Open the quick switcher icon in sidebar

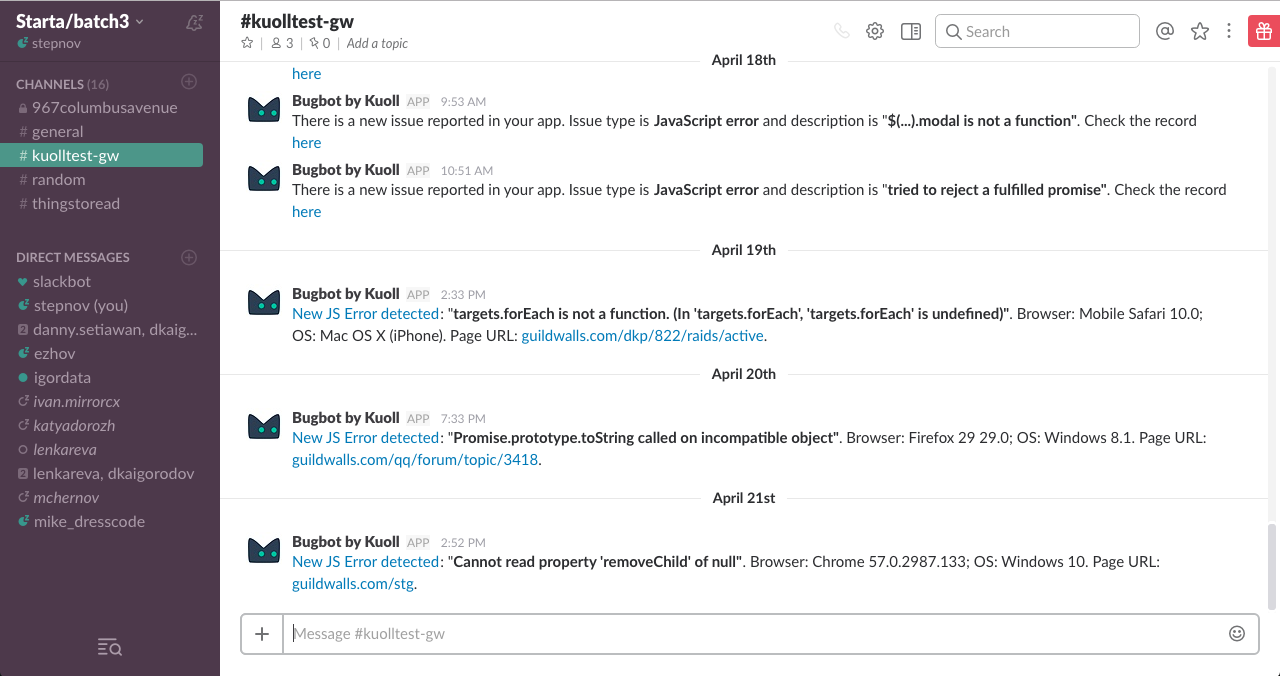tap(110, 648)
